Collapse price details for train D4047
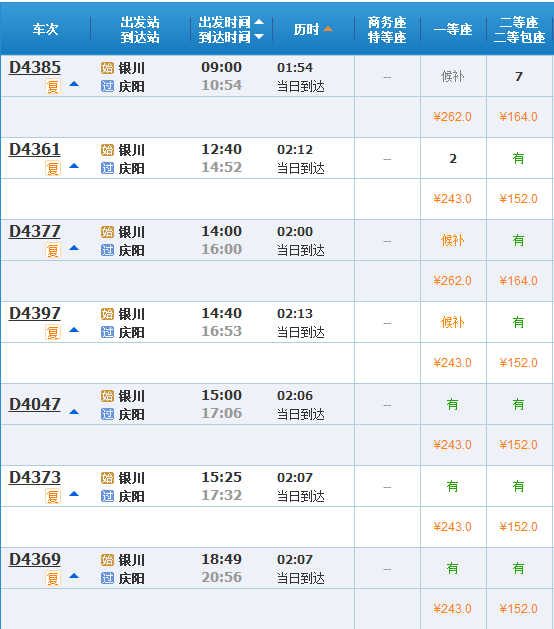Viewport: 554px width, 629px height. (74, 412)
